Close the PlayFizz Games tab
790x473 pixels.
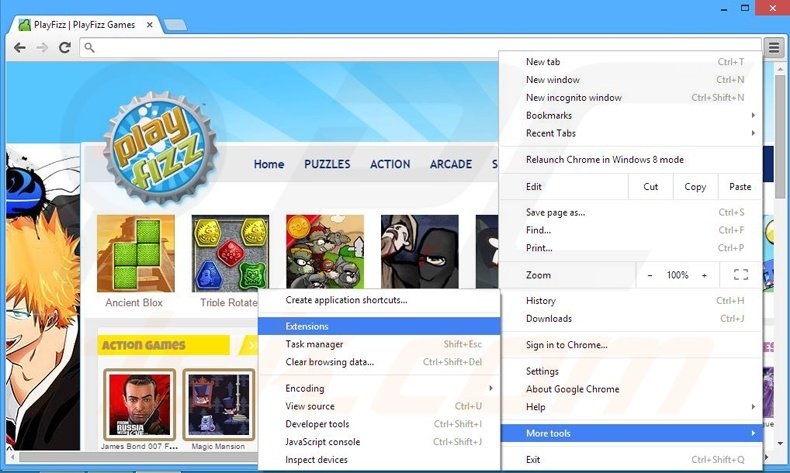pos(150,24)
